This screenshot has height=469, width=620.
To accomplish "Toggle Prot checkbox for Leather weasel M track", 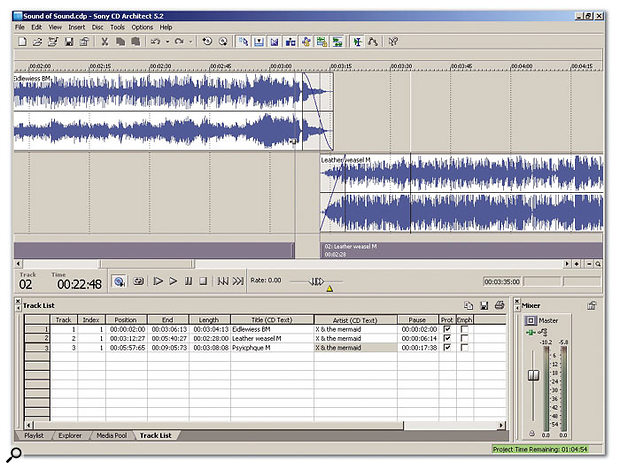I will click(447, 338).
